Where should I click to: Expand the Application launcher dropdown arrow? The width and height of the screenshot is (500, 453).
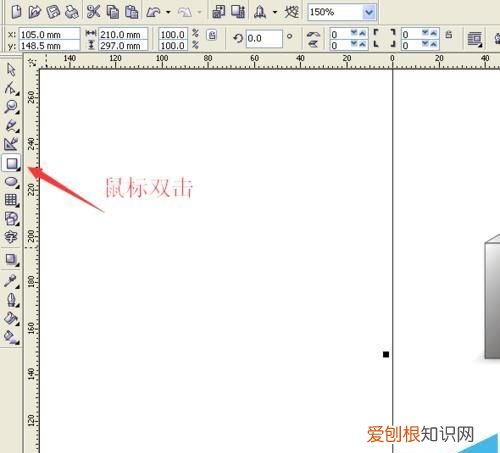(x=275, y=13)
